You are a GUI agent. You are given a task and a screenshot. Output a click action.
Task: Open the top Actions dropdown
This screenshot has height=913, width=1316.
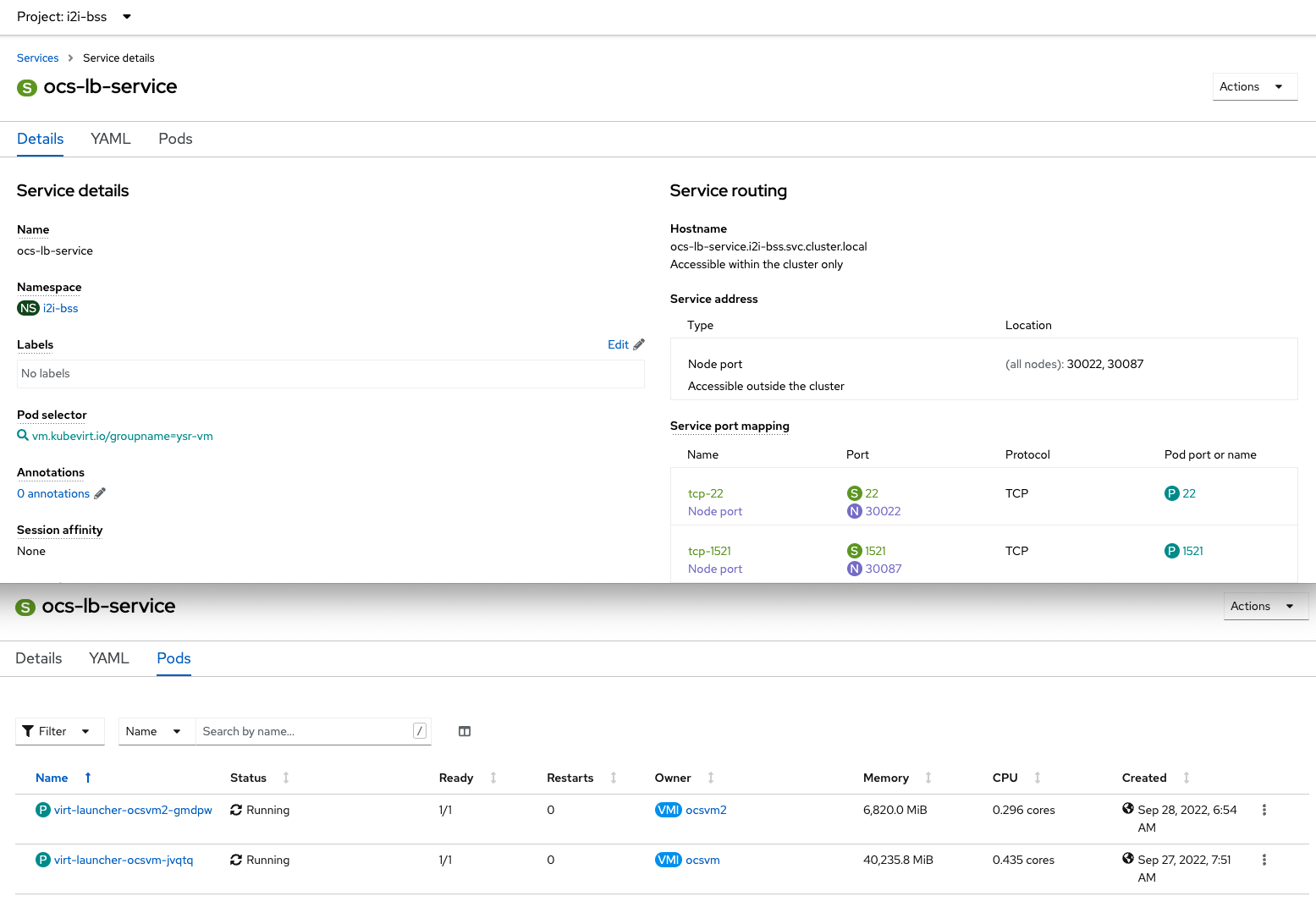(1254, 86)
